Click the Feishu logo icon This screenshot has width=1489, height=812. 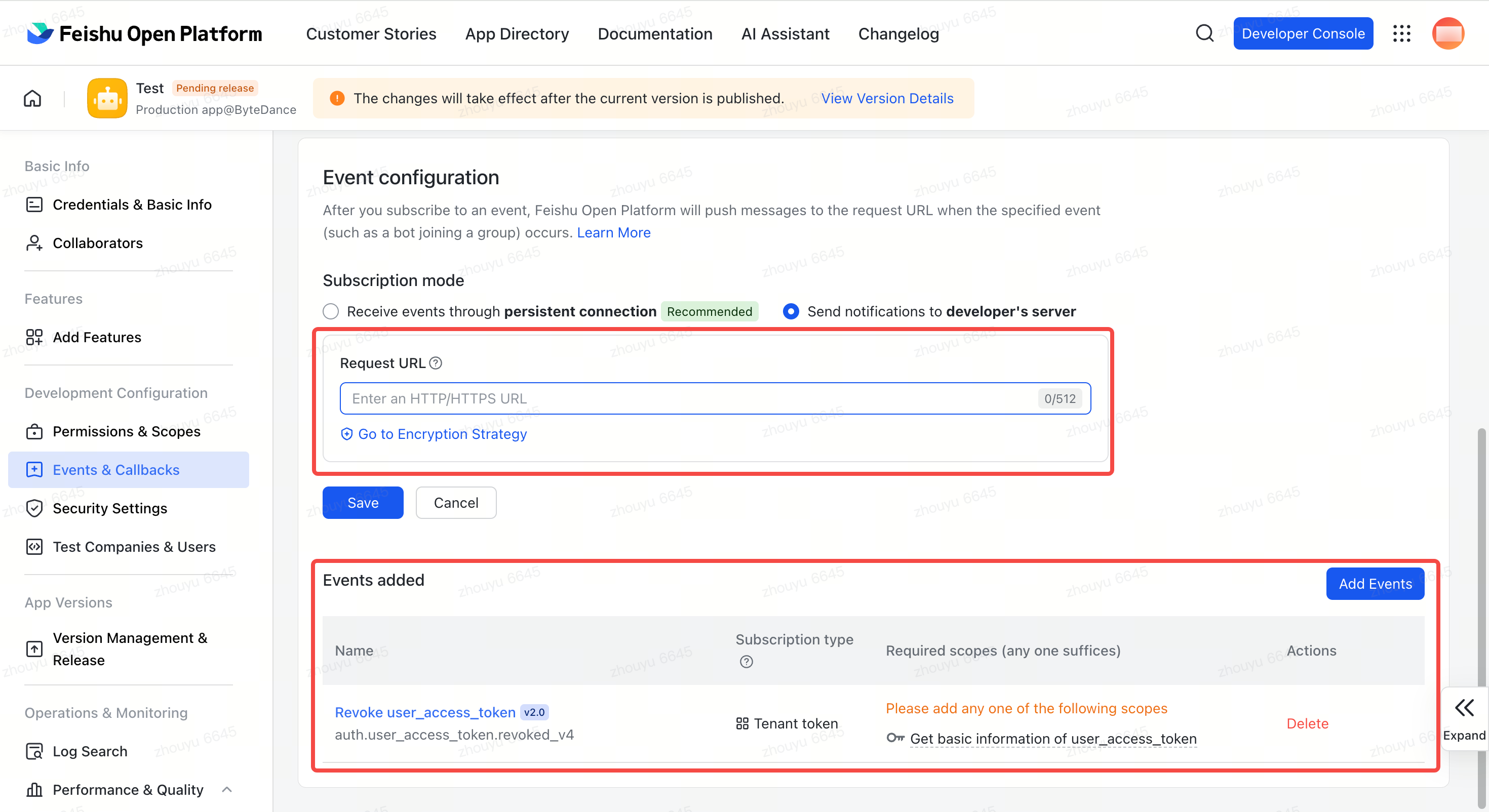pyautogui.click(x=40, y=33)
